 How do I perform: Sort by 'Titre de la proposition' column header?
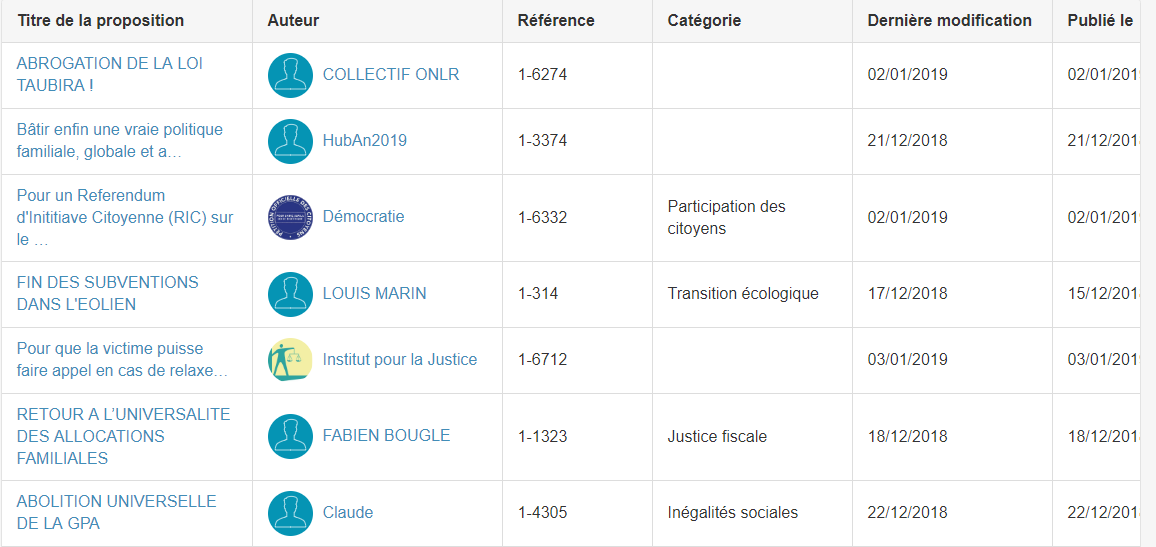click(101, 20)
